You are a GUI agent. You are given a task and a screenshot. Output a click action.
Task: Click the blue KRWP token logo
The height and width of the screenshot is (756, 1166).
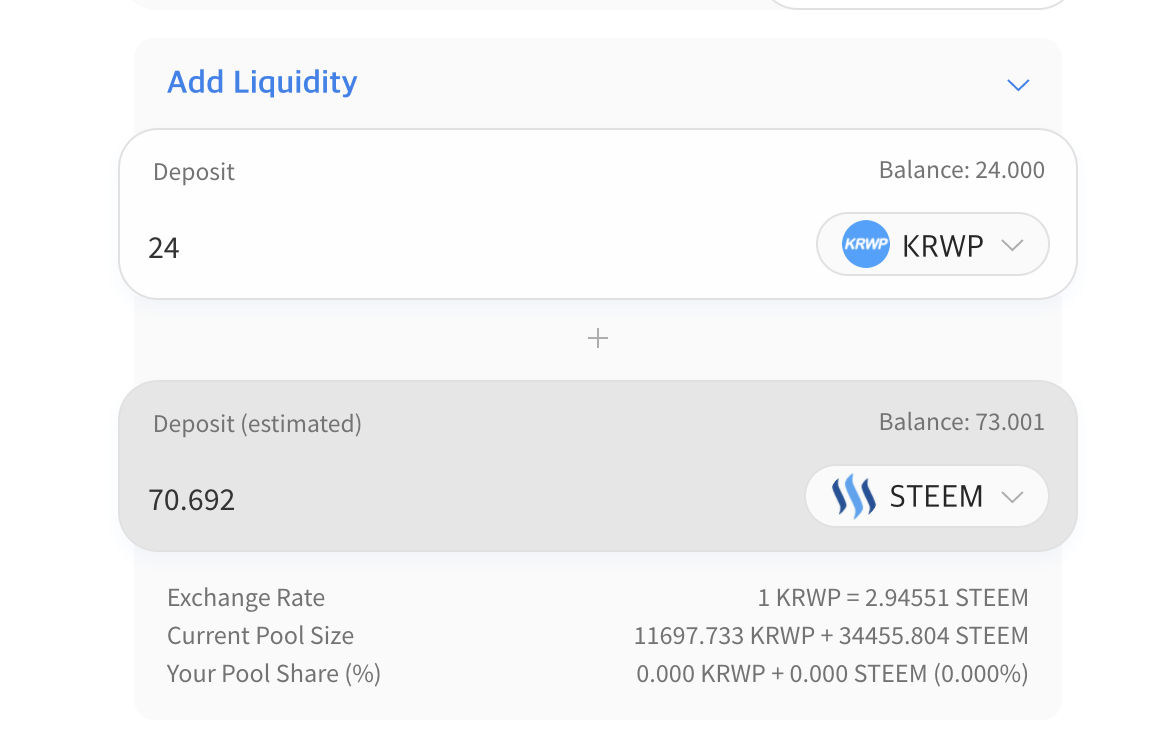coord(865,245)
